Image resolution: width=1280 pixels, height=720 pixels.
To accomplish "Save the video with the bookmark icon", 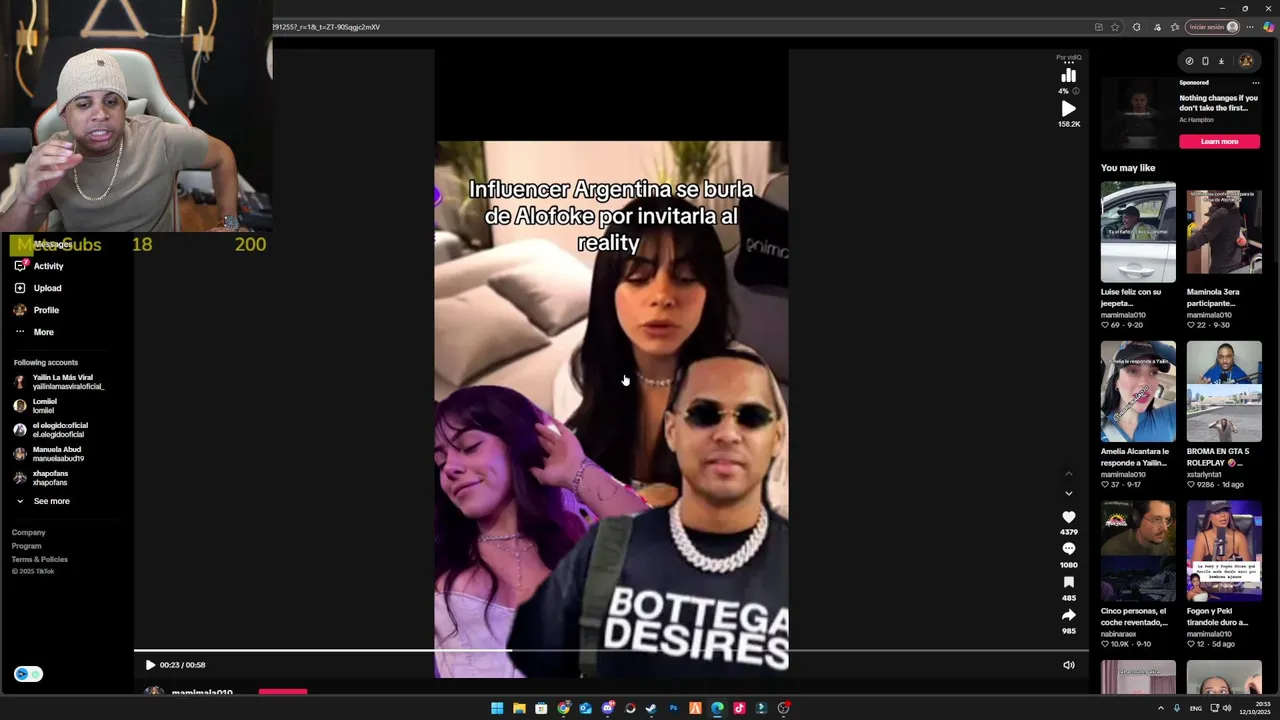I will pos(1069,582).
